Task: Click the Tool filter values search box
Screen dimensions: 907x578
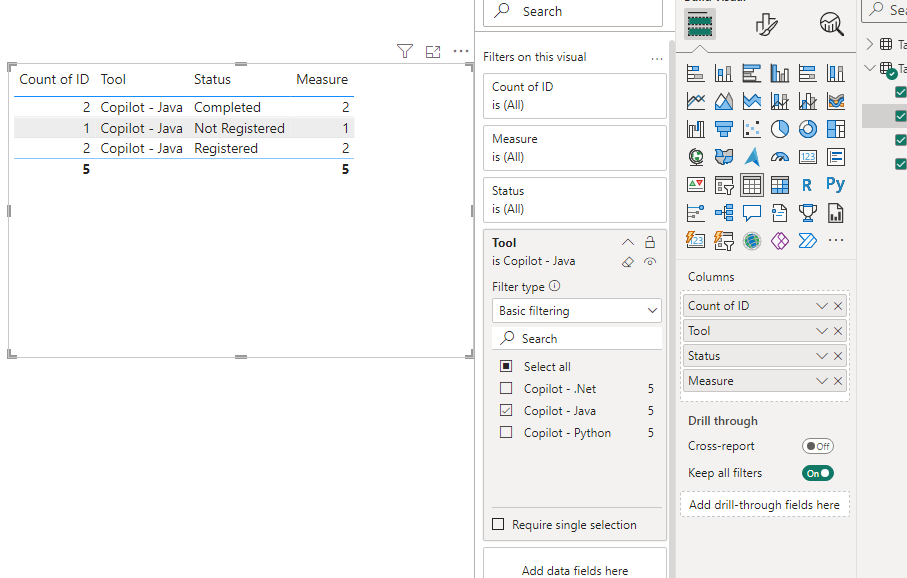Action: click(x=577, y=338)
